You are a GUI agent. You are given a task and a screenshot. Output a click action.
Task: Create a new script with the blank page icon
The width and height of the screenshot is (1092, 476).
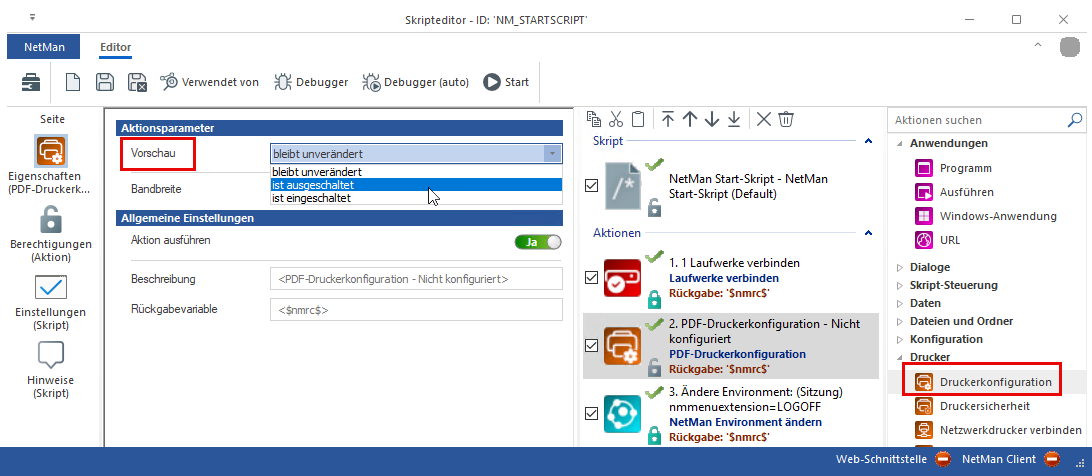coord(73,82)
